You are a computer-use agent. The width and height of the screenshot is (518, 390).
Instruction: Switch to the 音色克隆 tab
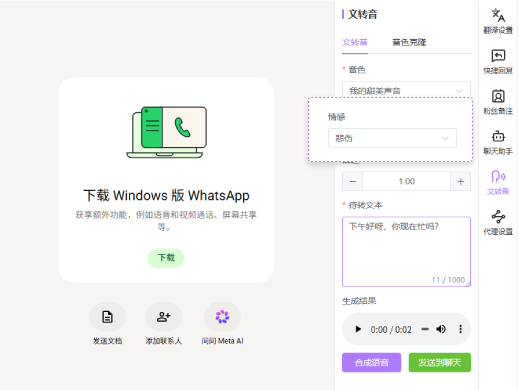[x=409, y=42]
